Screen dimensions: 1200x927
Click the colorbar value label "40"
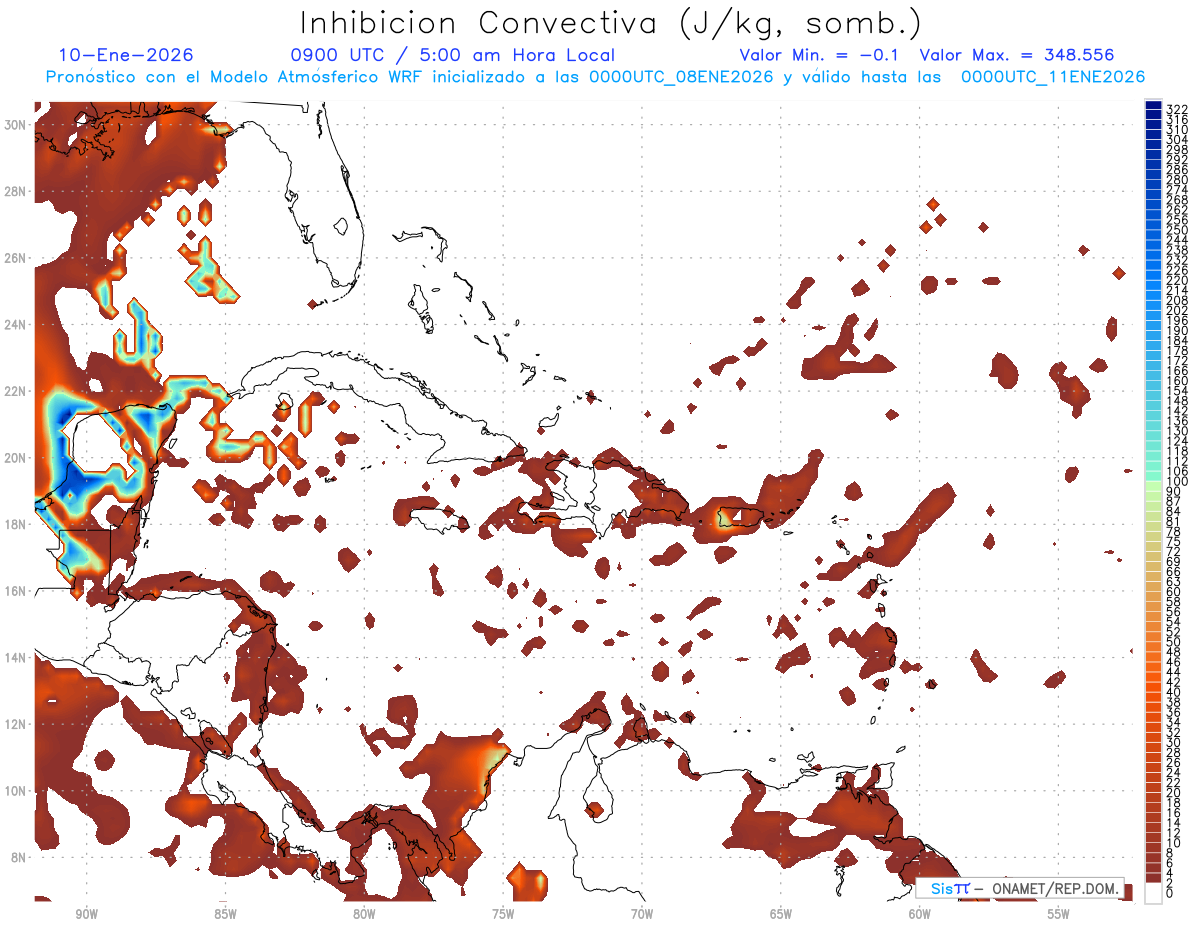click(x=1174, y=692)
